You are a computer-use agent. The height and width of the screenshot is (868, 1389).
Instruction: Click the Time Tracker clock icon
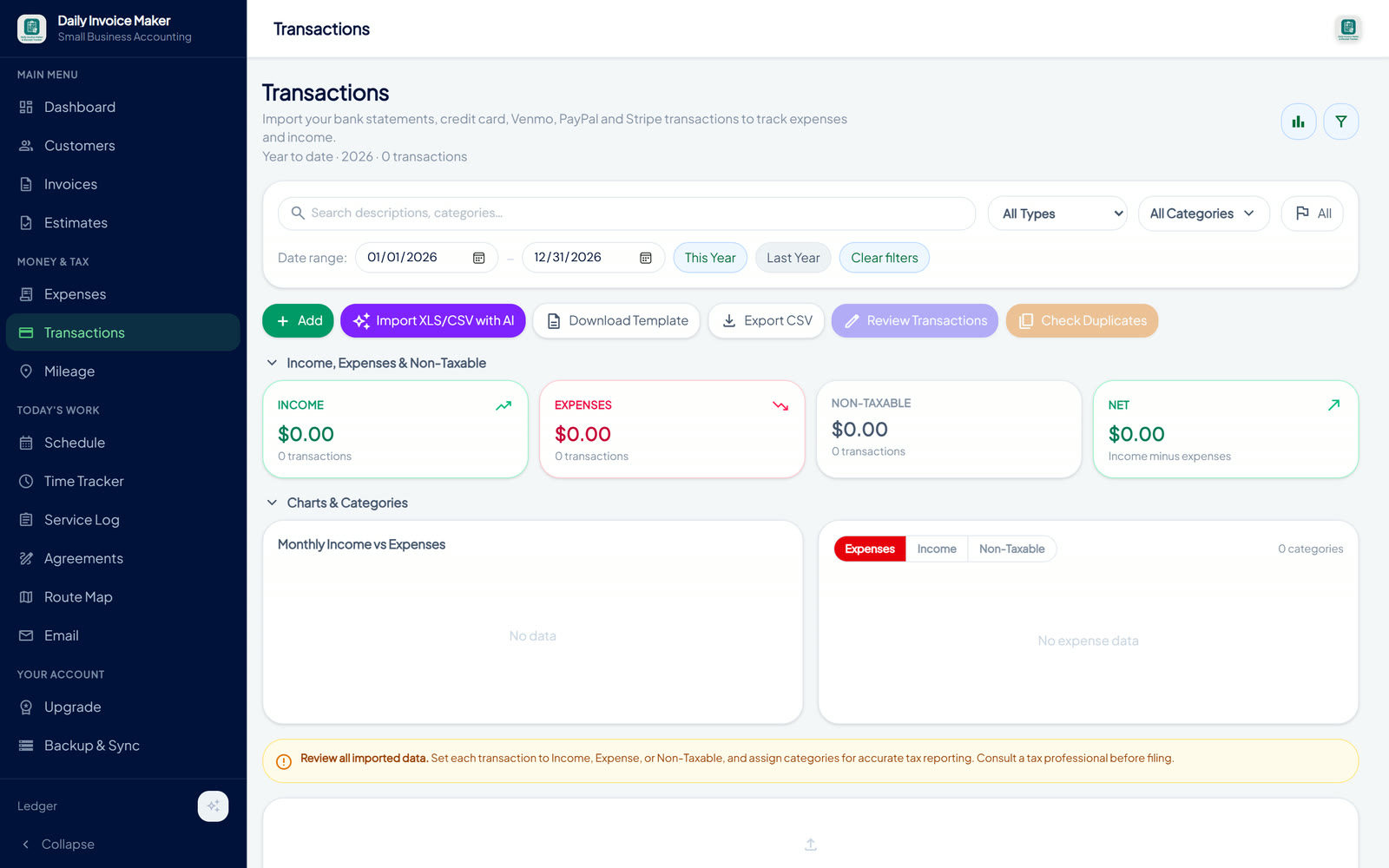click(x=26, y=481)
